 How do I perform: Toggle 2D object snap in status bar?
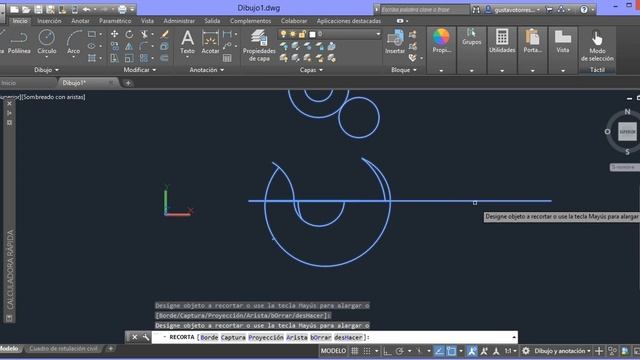[451, 351]
